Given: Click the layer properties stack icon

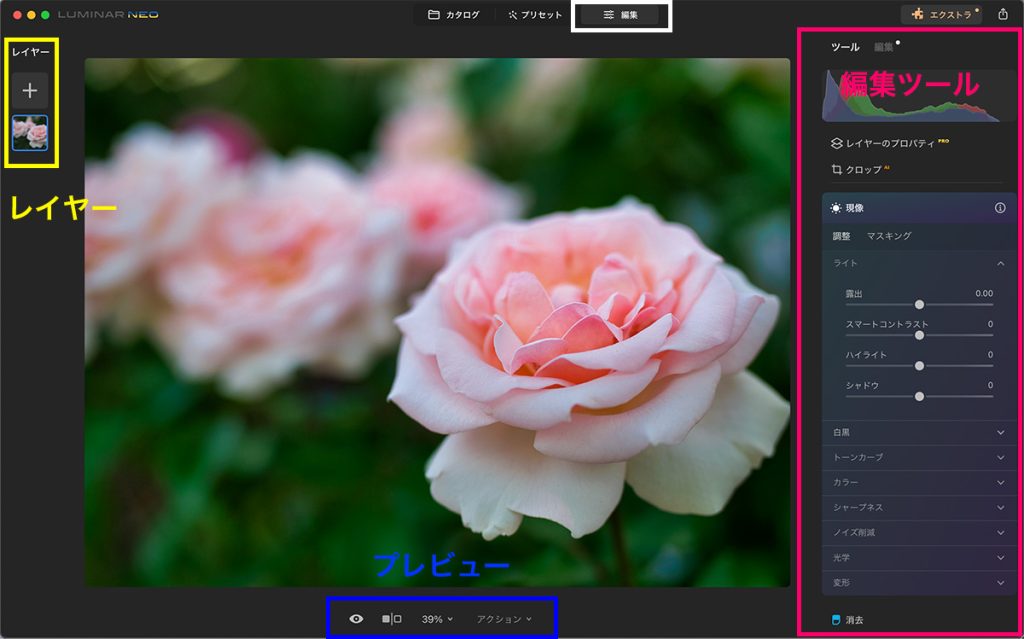Looking at the screenshot, I should (836, 143).
